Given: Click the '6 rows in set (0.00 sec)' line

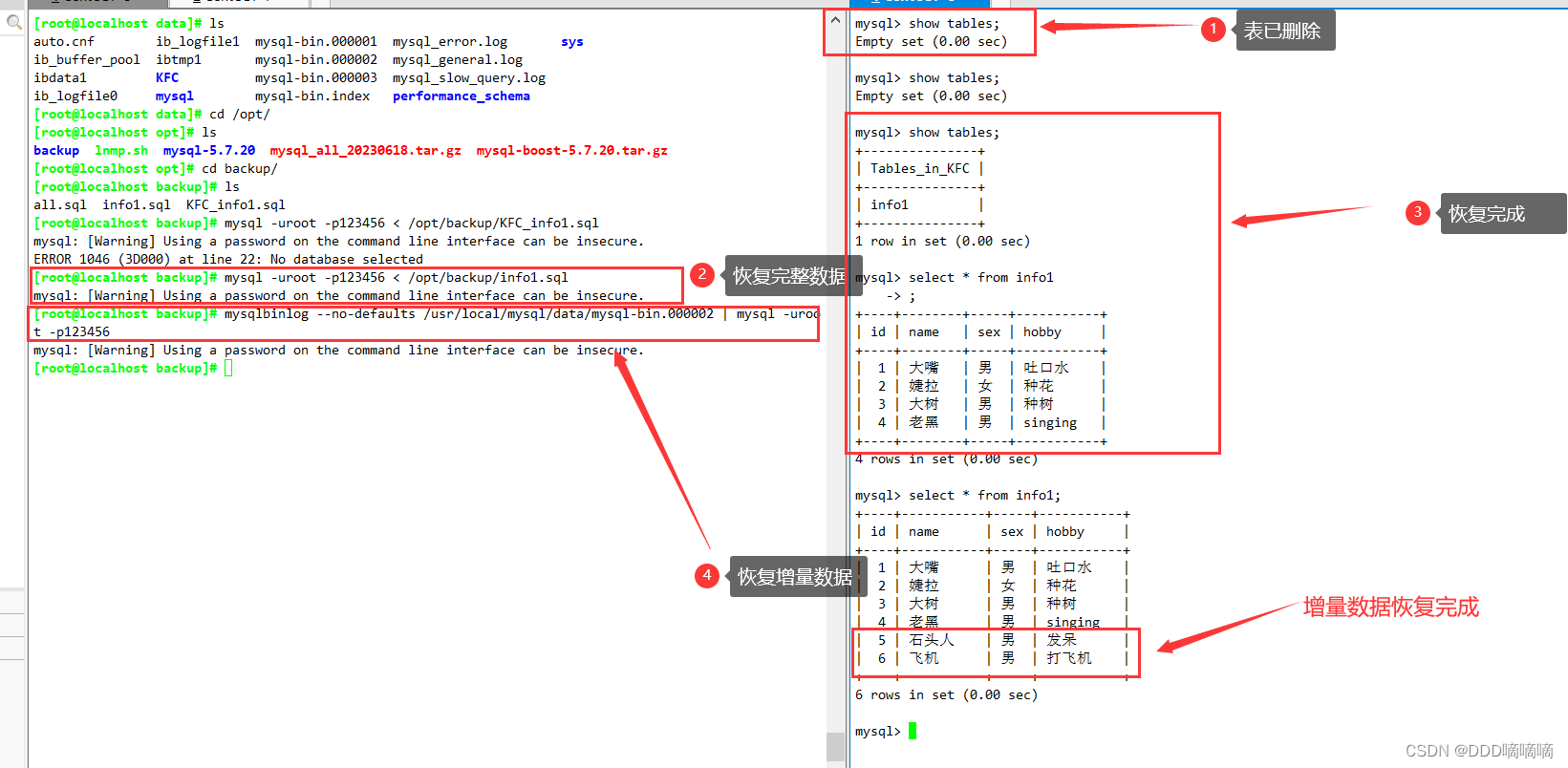Looking at the screenshot, I should pyautogui.click(x=947, y=694).
